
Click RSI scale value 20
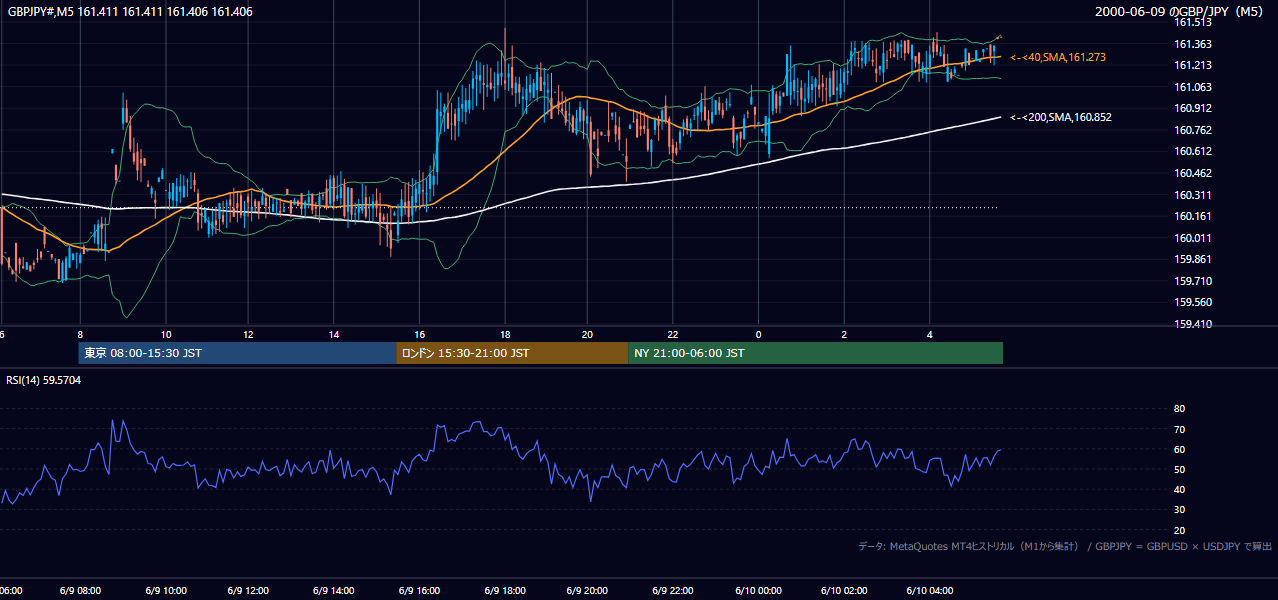1180,530
